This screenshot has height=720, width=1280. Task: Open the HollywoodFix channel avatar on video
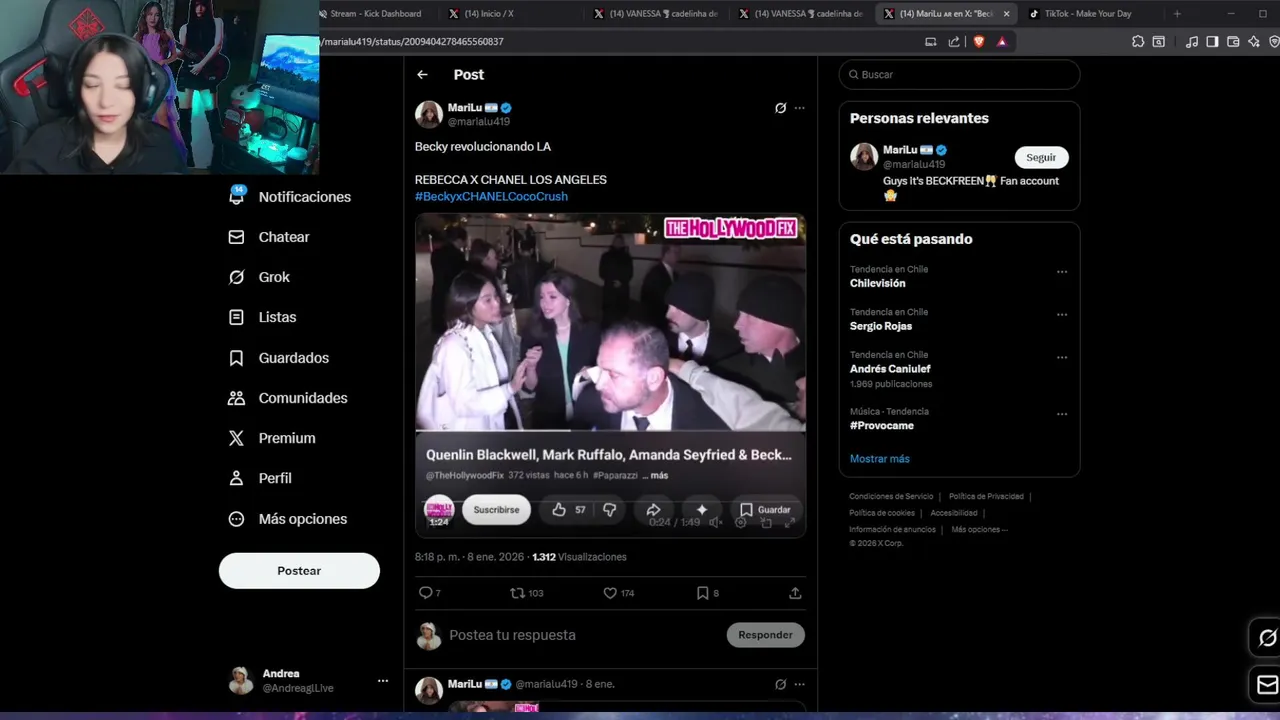click(x=439, y=510)
